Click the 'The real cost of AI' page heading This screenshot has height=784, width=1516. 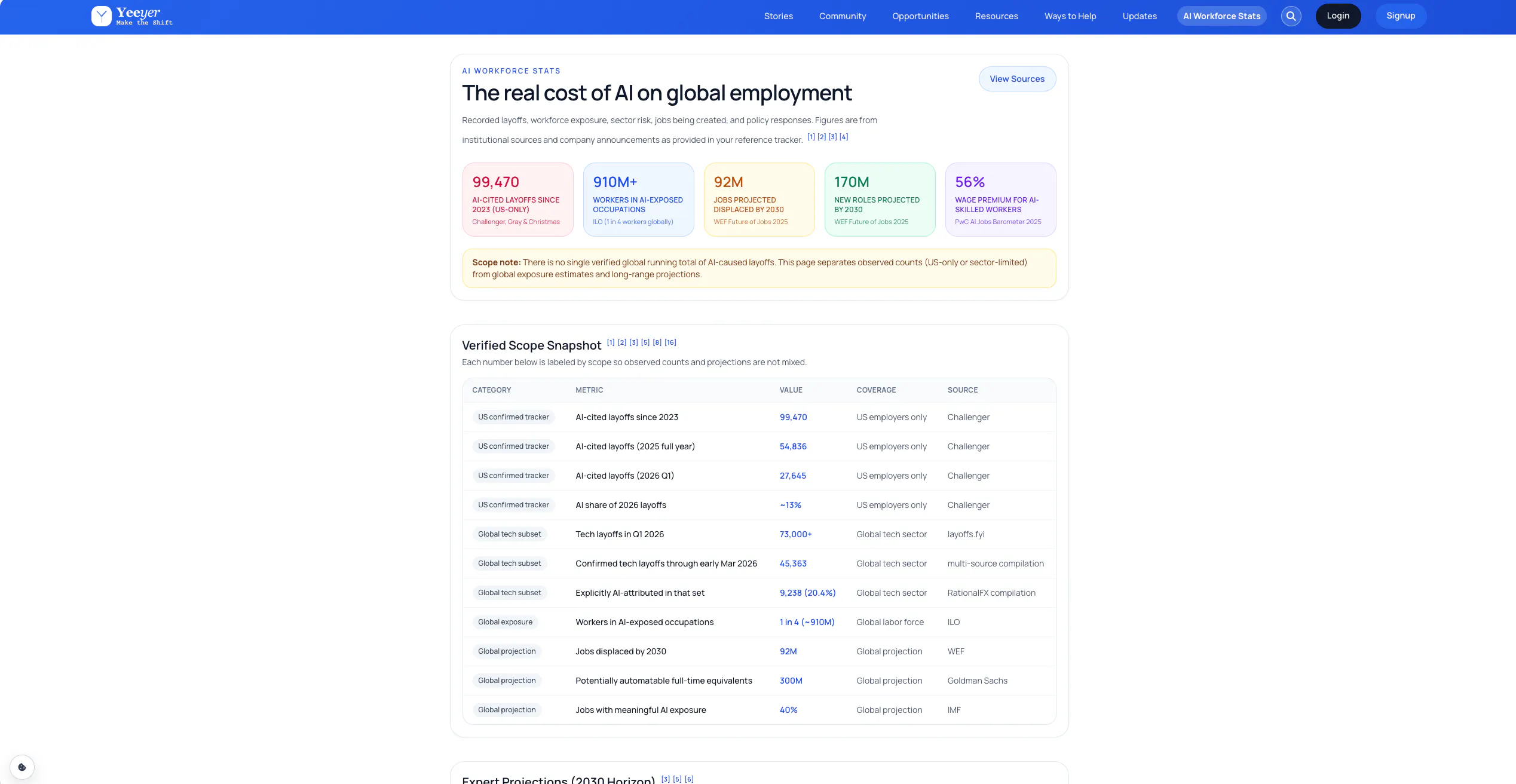657,93
